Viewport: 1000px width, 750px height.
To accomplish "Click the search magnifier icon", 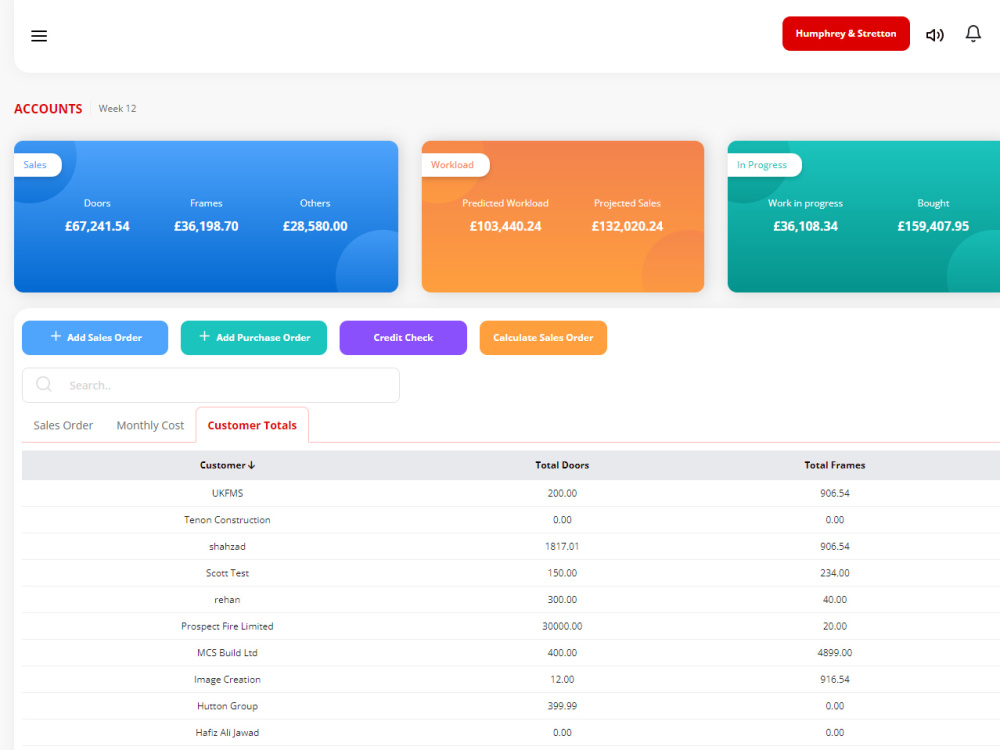I will pyautogui.click(x=44, y=384).
